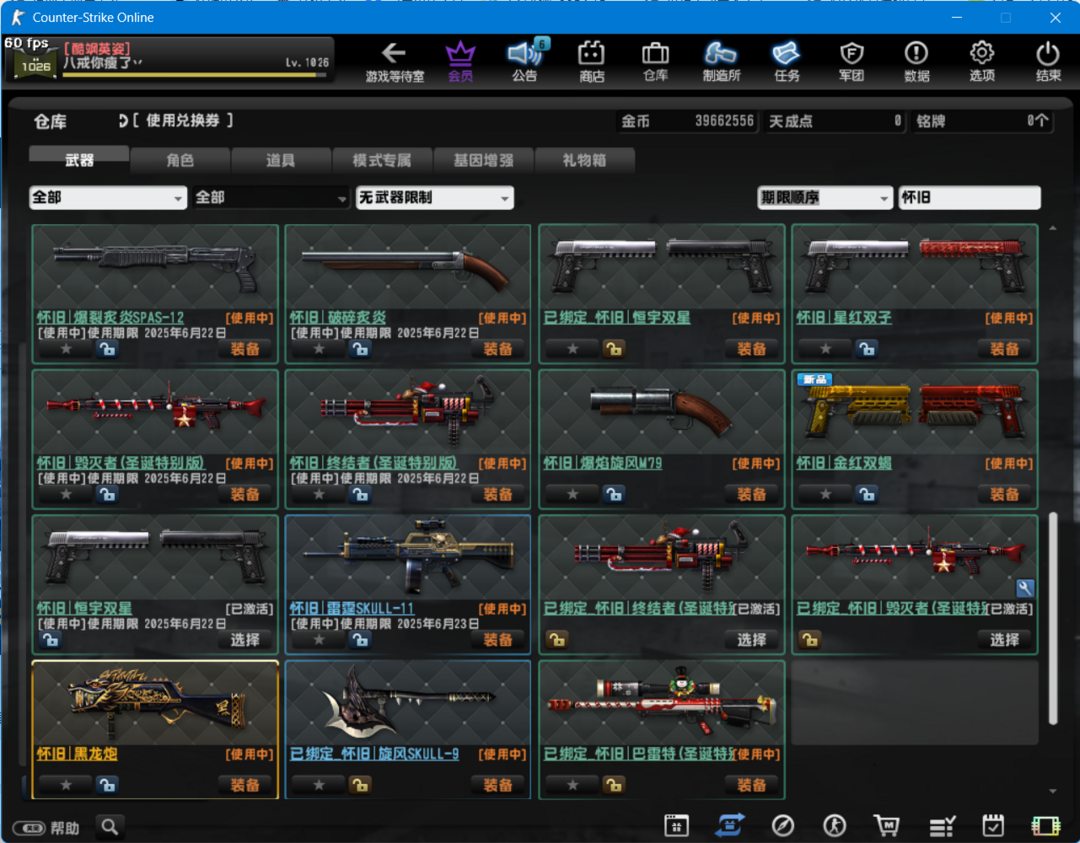Switch to the 武器 weapons tab
Image resolution: width=1080 pixels, height=843 pixels.
click(x=79, y=160)
